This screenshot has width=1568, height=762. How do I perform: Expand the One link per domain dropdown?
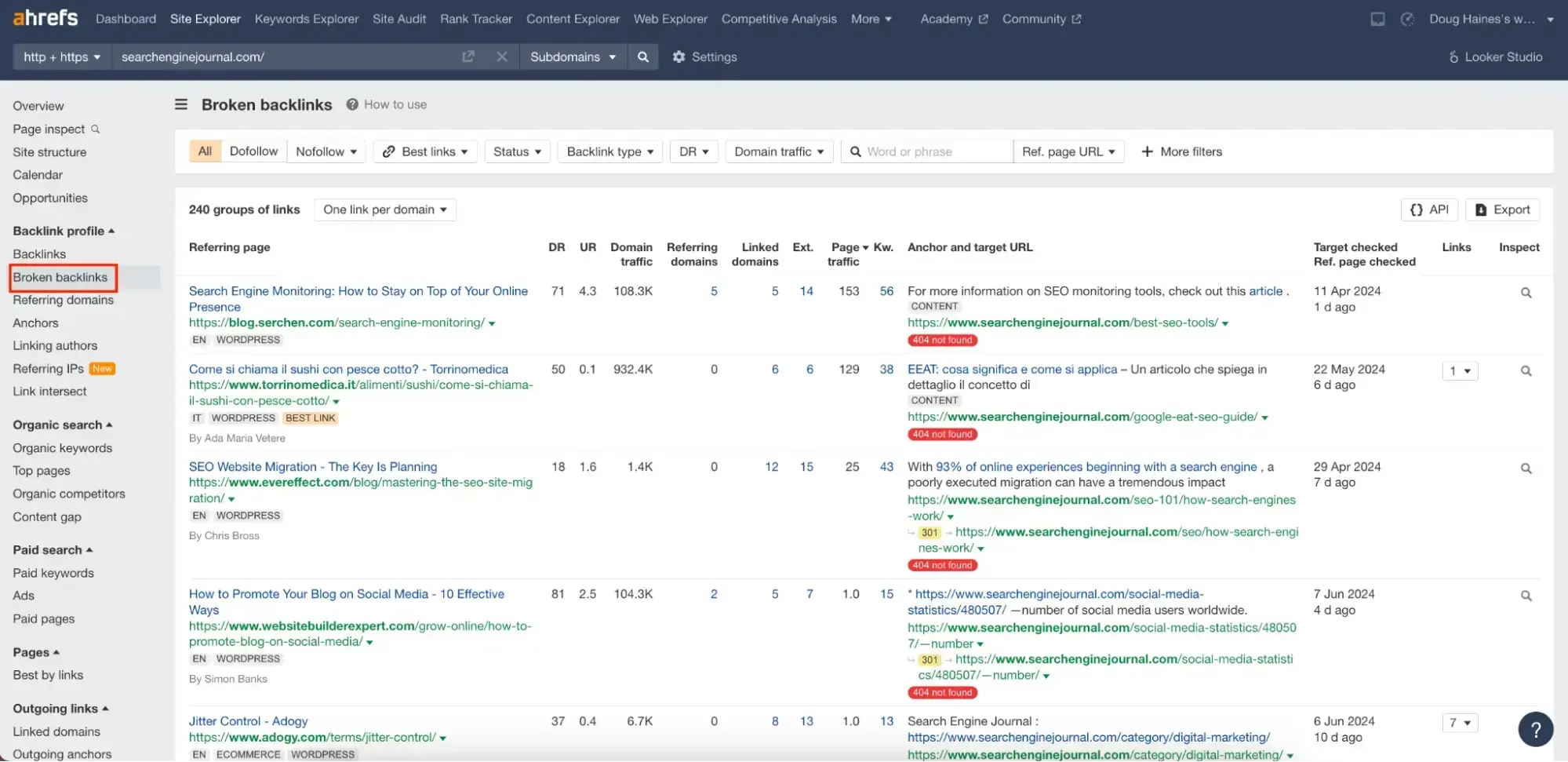tap(384, 210)
